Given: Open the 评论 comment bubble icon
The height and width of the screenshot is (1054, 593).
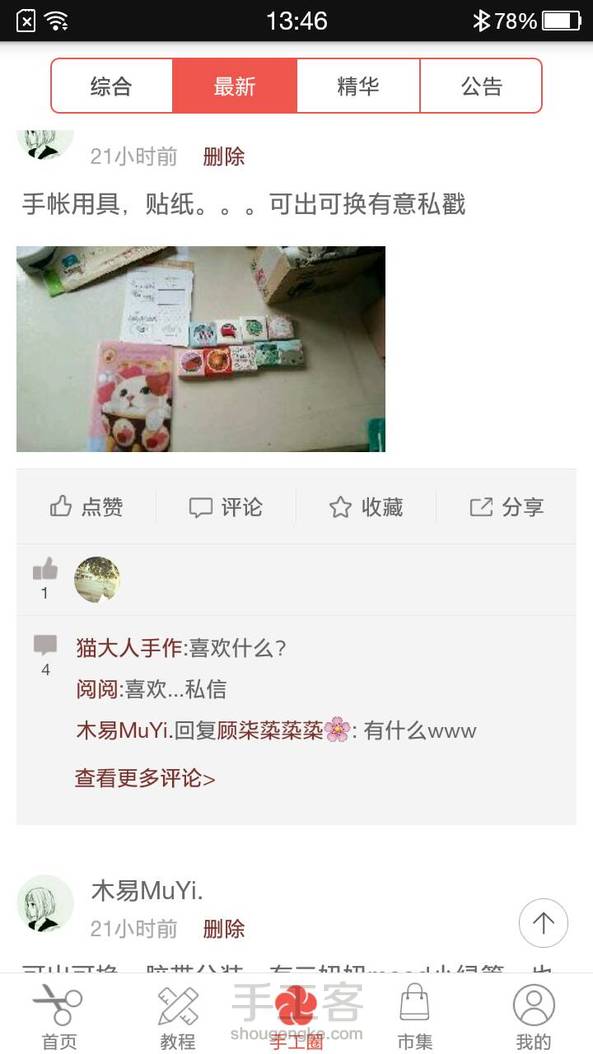Looking at the screenshot, I should [x=200, y=507].
